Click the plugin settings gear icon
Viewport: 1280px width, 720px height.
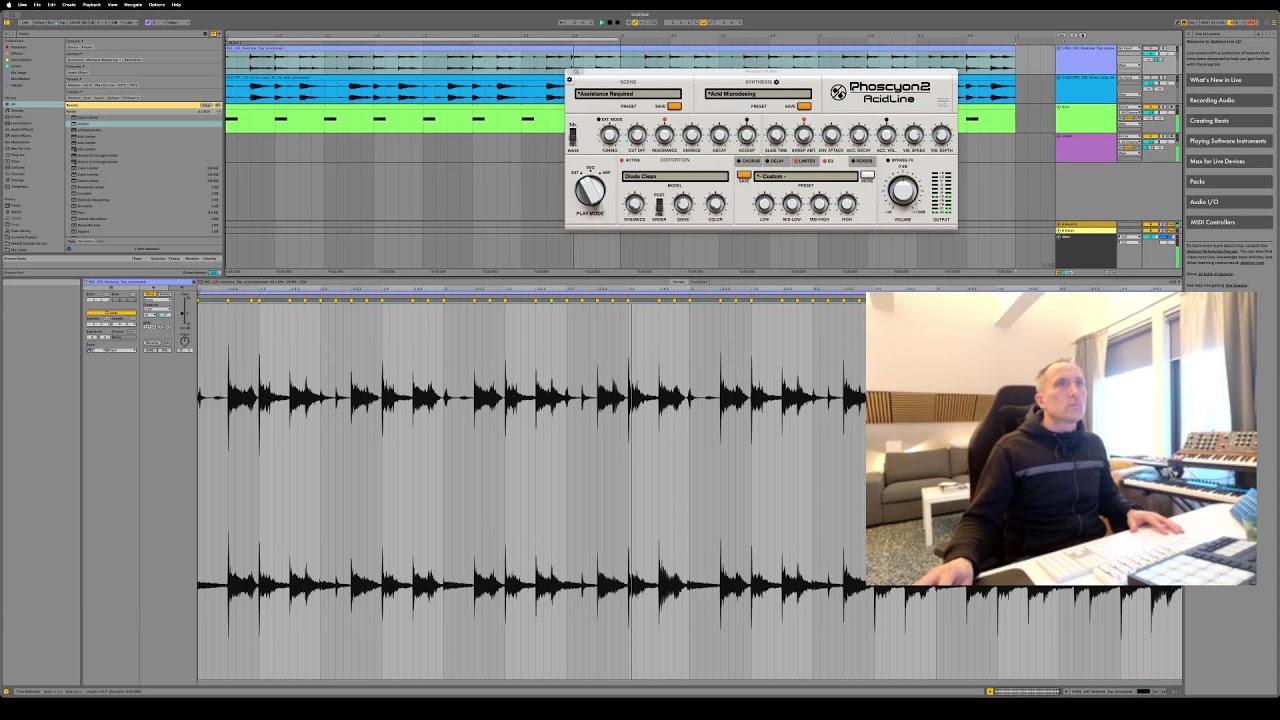pyautogui.click(x=570, y=80)
